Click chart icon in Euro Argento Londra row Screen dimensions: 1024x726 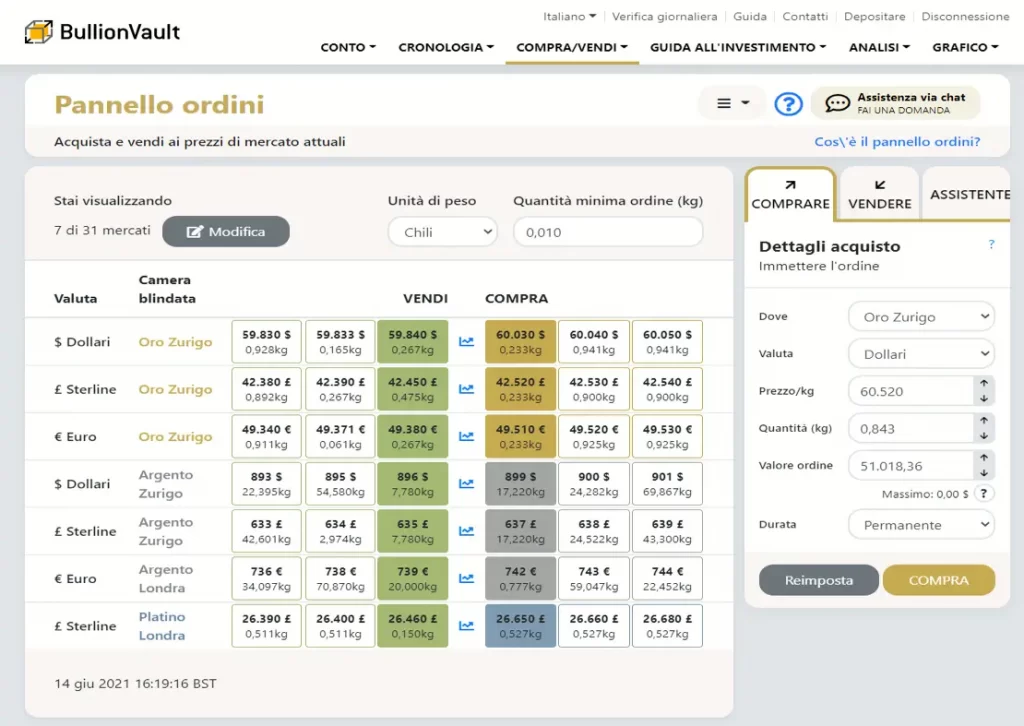tap(466, 578)
